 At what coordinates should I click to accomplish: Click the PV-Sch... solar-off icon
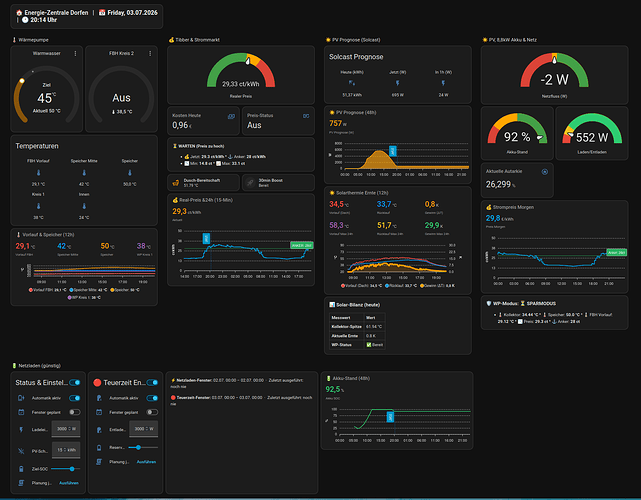[21, 451]
